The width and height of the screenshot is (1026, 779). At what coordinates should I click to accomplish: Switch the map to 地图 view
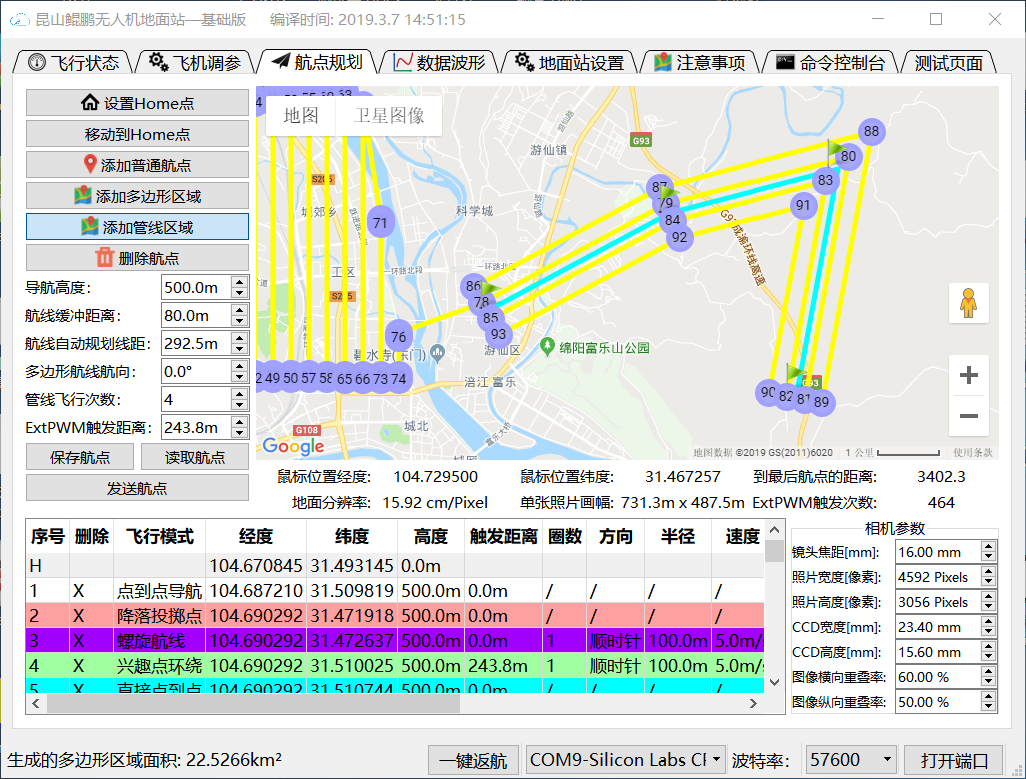(301, 116)
